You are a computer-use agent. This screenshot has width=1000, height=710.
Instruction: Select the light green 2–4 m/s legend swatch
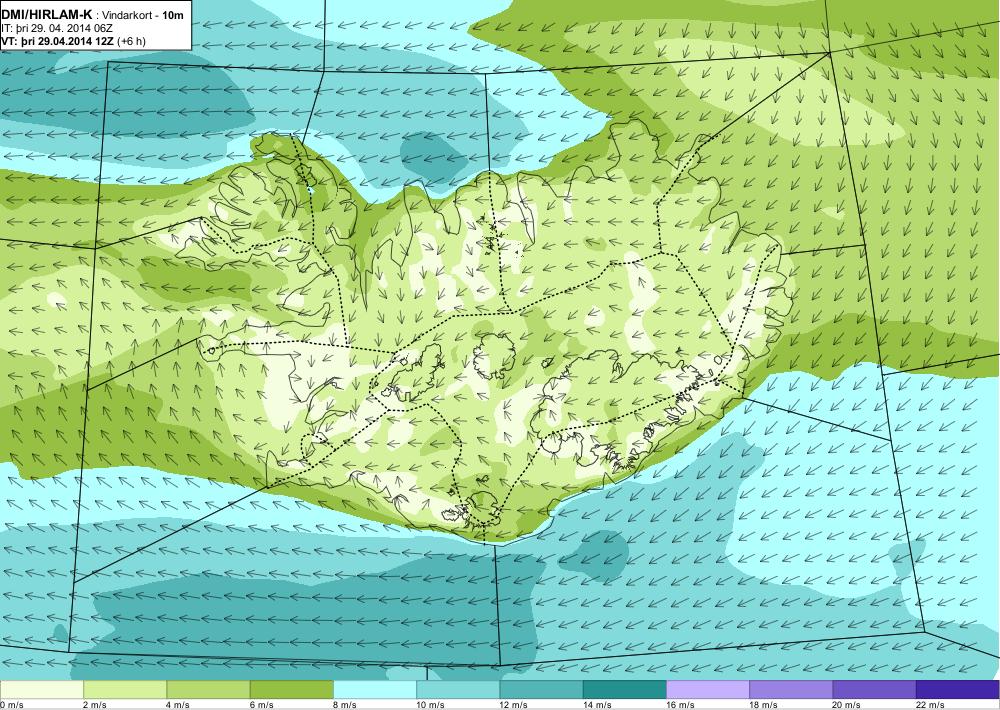click(x=125, y=690)
